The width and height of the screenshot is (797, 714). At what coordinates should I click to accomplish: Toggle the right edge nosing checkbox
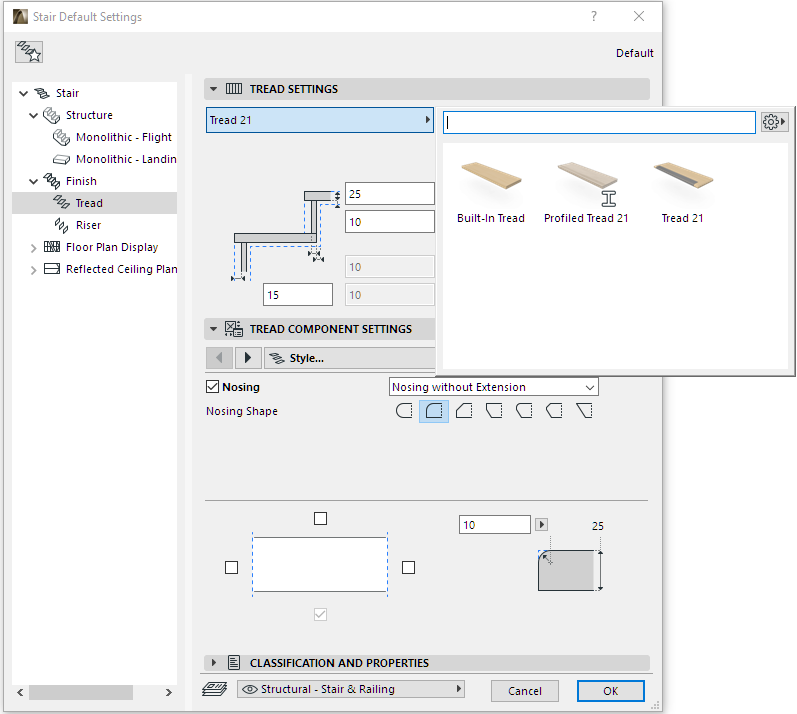pyautogui.click(x=408, y=568)
